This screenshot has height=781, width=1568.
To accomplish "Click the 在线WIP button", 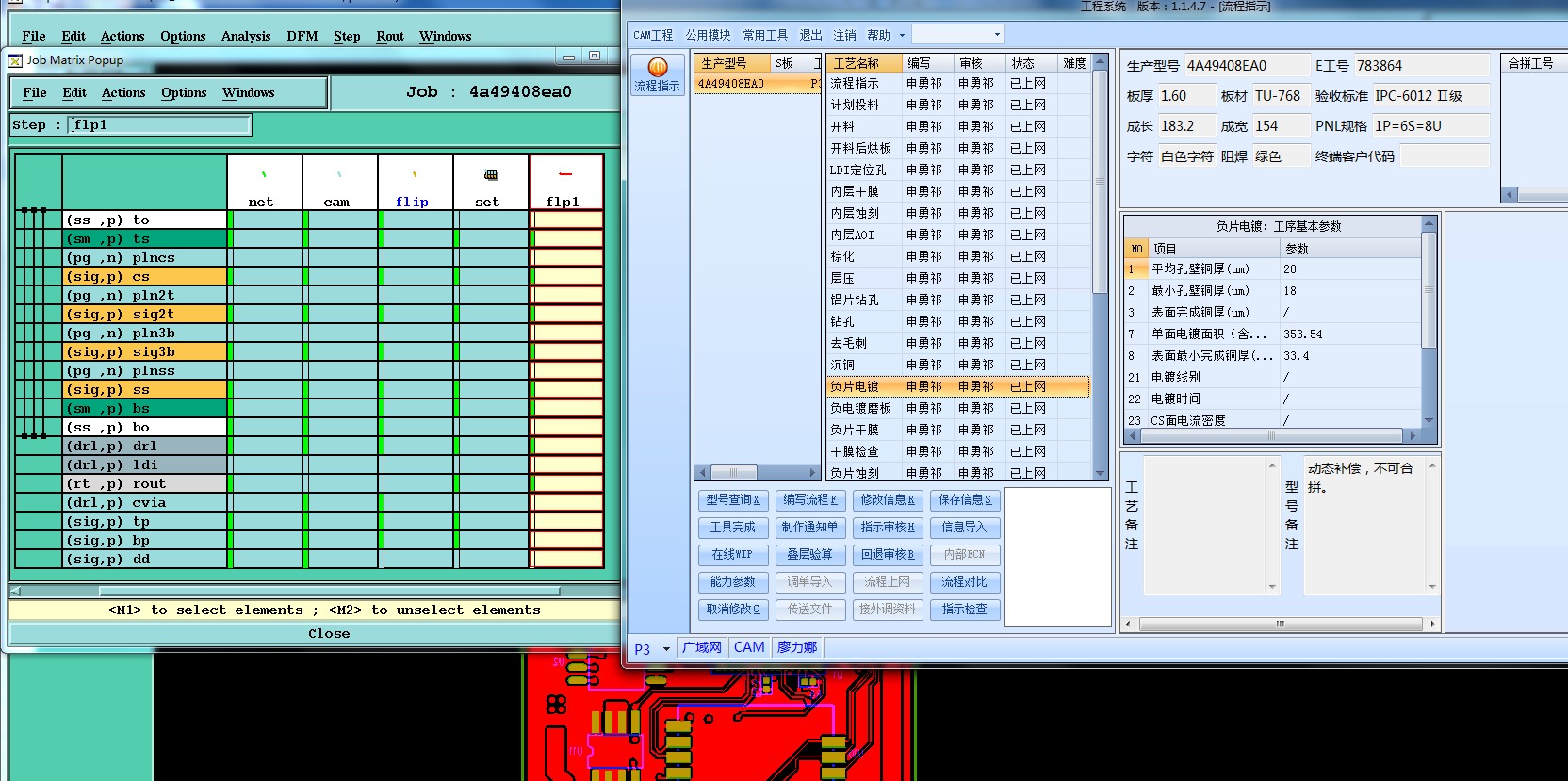I will tap(733, 555).
